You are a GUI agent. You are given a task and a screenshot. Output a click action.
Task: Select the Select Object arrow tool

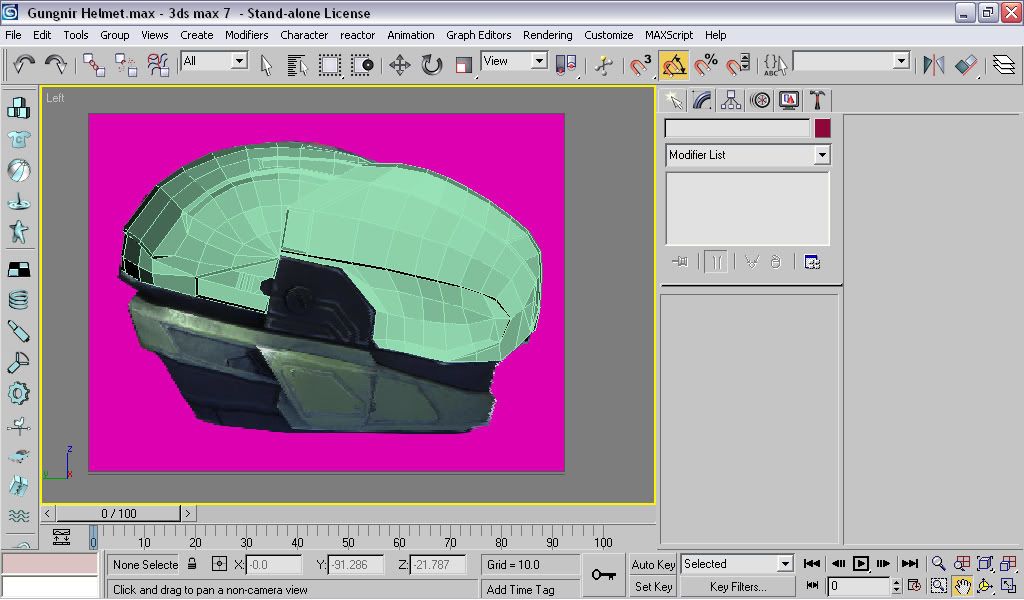coord(266,65)
